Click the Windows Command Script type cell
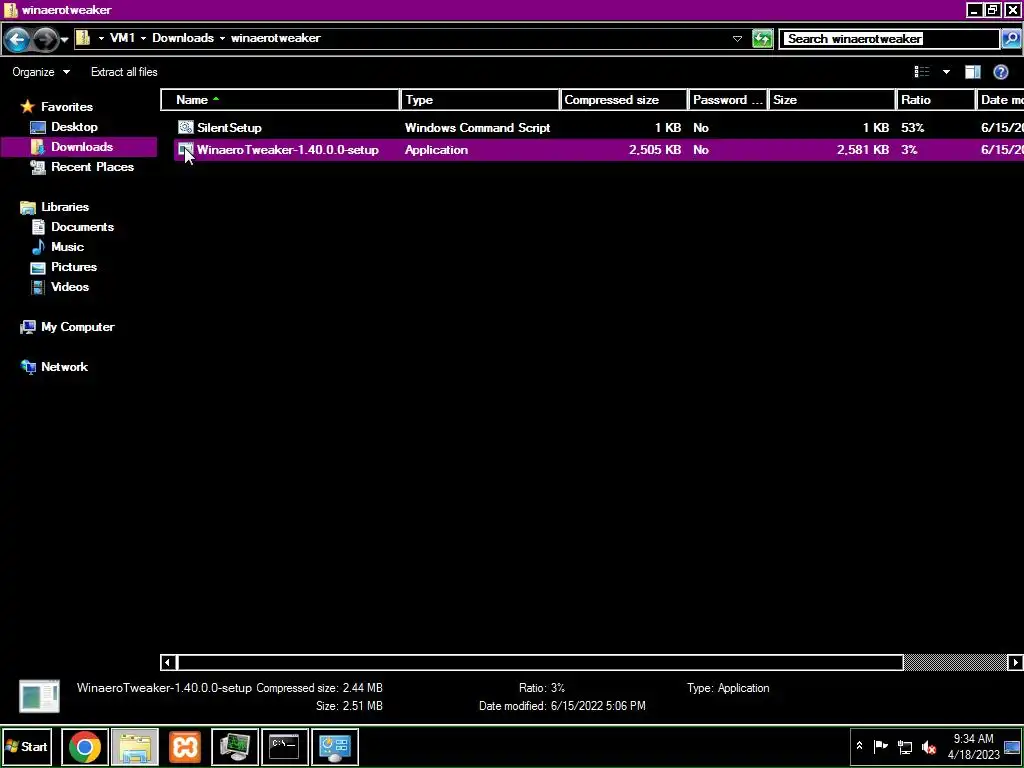This screenshot has height=768, width=1024. pos(477,127)
